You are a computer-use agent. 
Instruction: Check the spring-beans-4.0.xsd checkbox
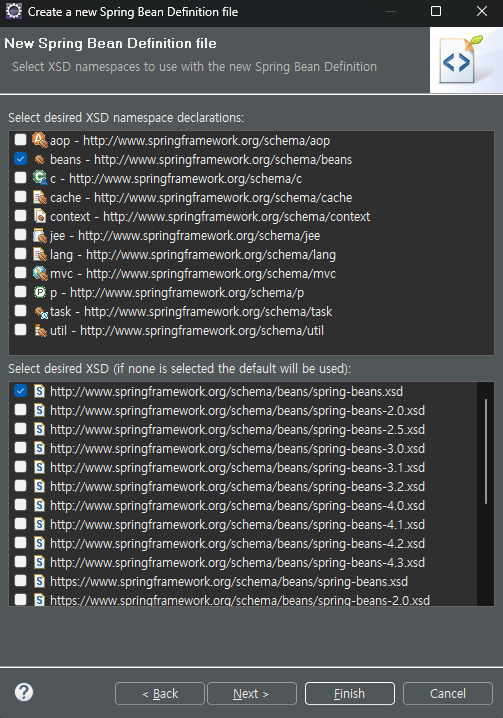[20, 505]
